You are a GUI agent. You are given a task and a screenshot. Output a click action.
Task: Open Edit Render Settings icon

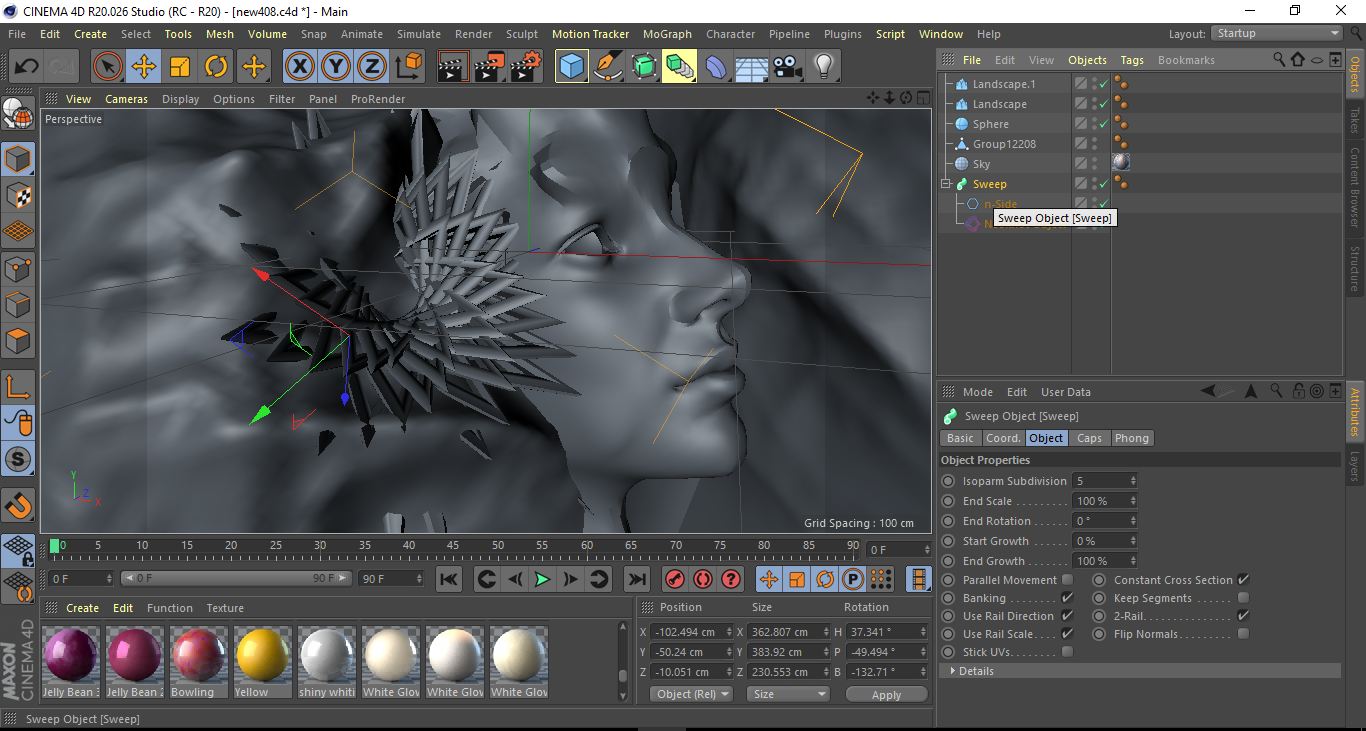(526, 67)
